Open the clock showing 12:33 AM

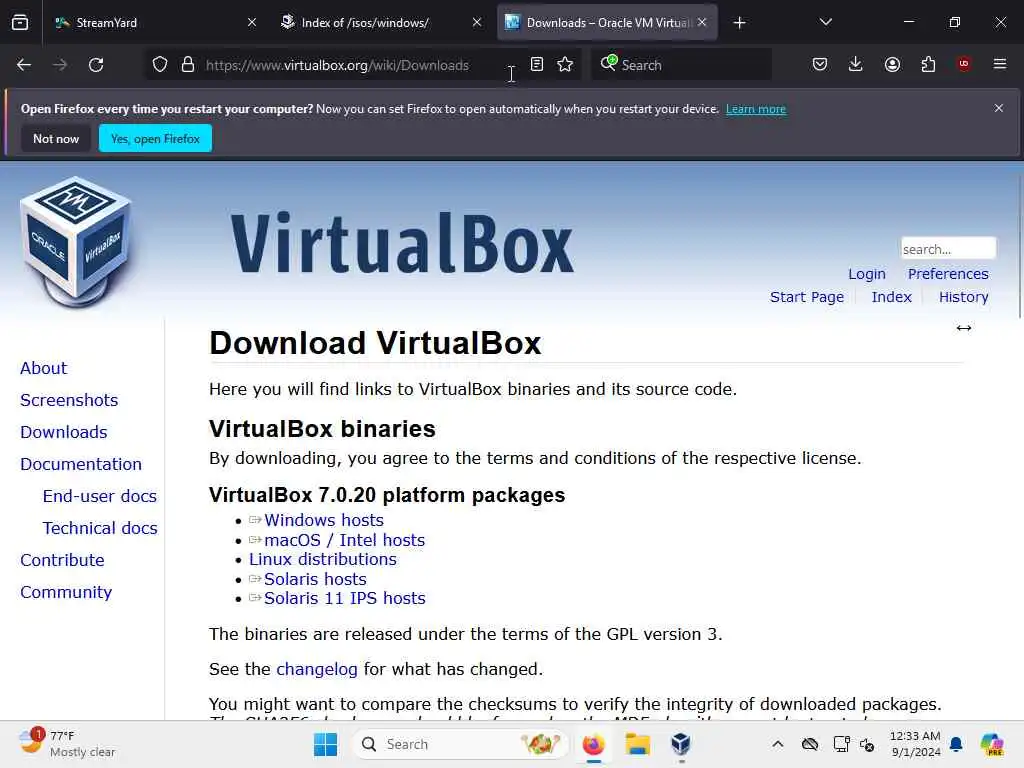[915, 744]
